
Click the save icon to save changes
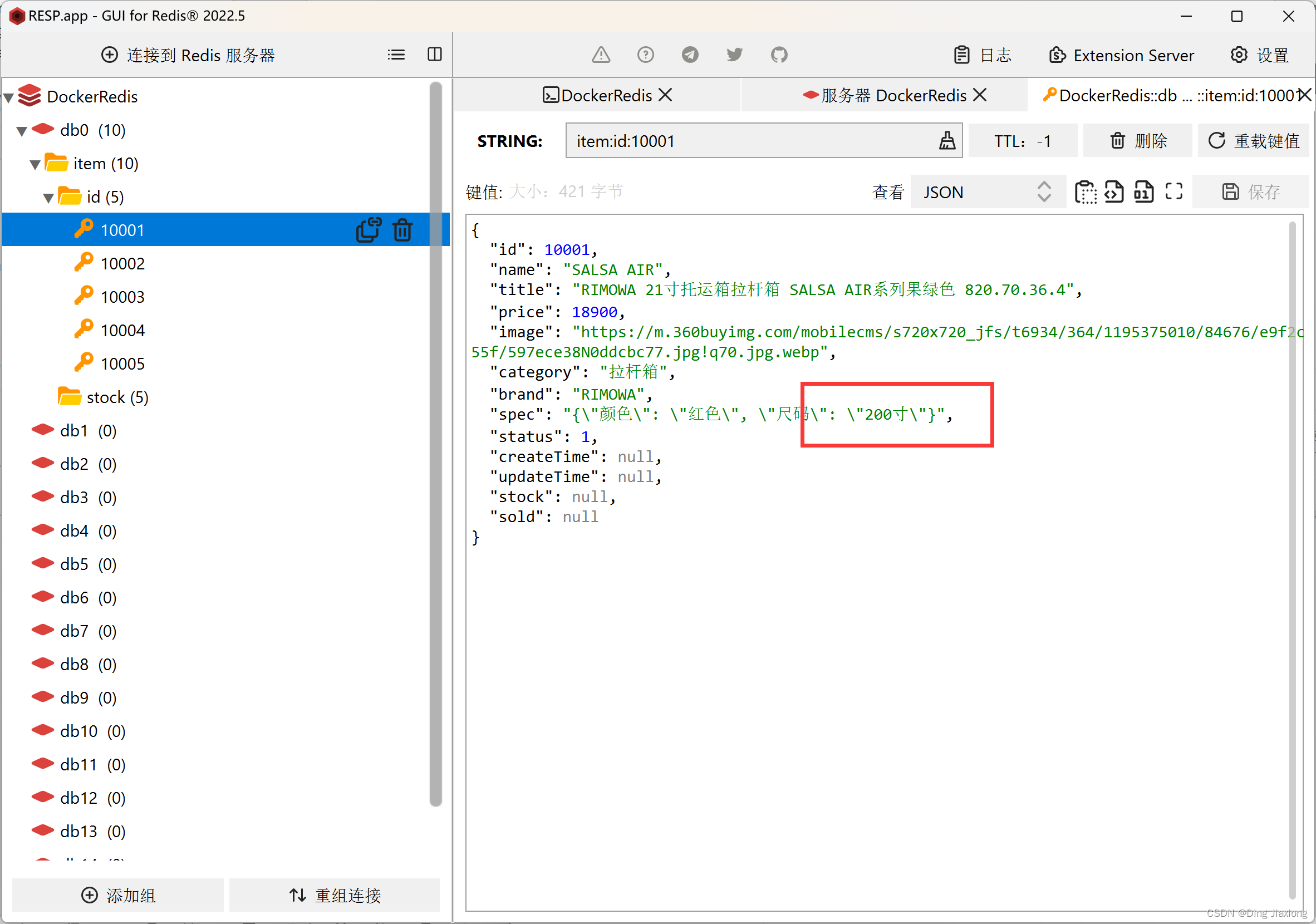click(x=1230, y=191)
